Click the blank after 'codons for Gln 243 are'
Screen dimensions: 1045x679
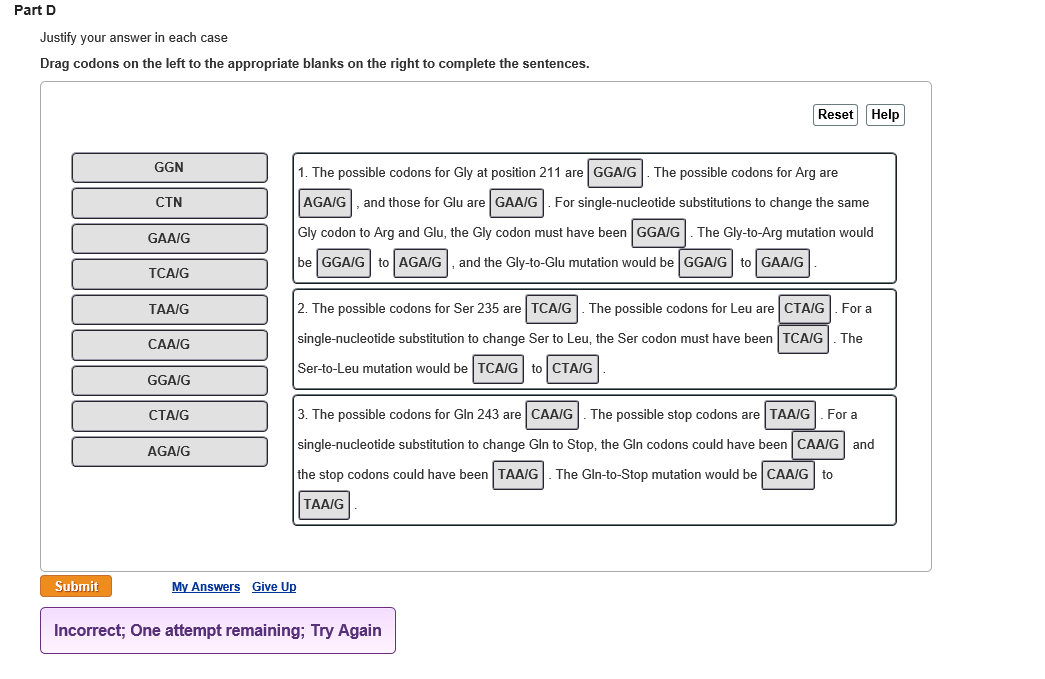click(552, 414)
